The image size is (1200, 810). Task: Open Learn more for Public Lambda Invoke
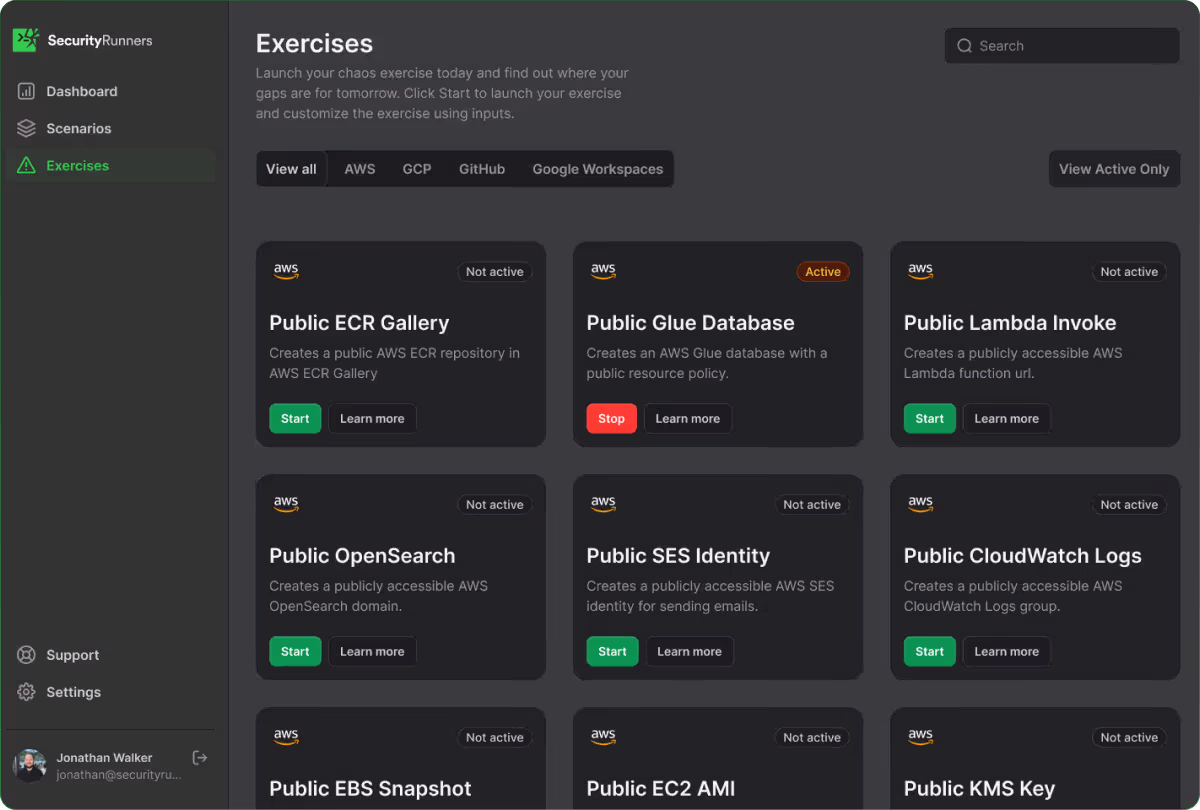click(x=1006, y=418)
